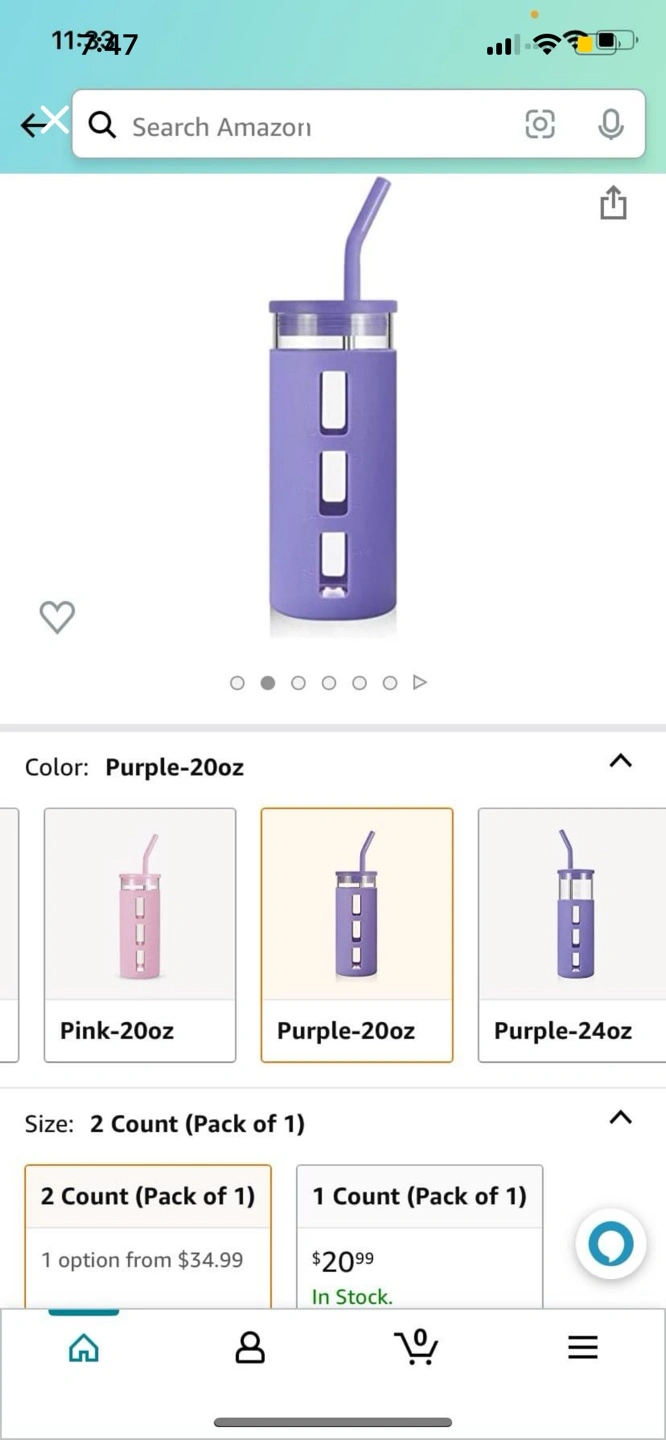Jump to third product image dot

tap(298, 683)
